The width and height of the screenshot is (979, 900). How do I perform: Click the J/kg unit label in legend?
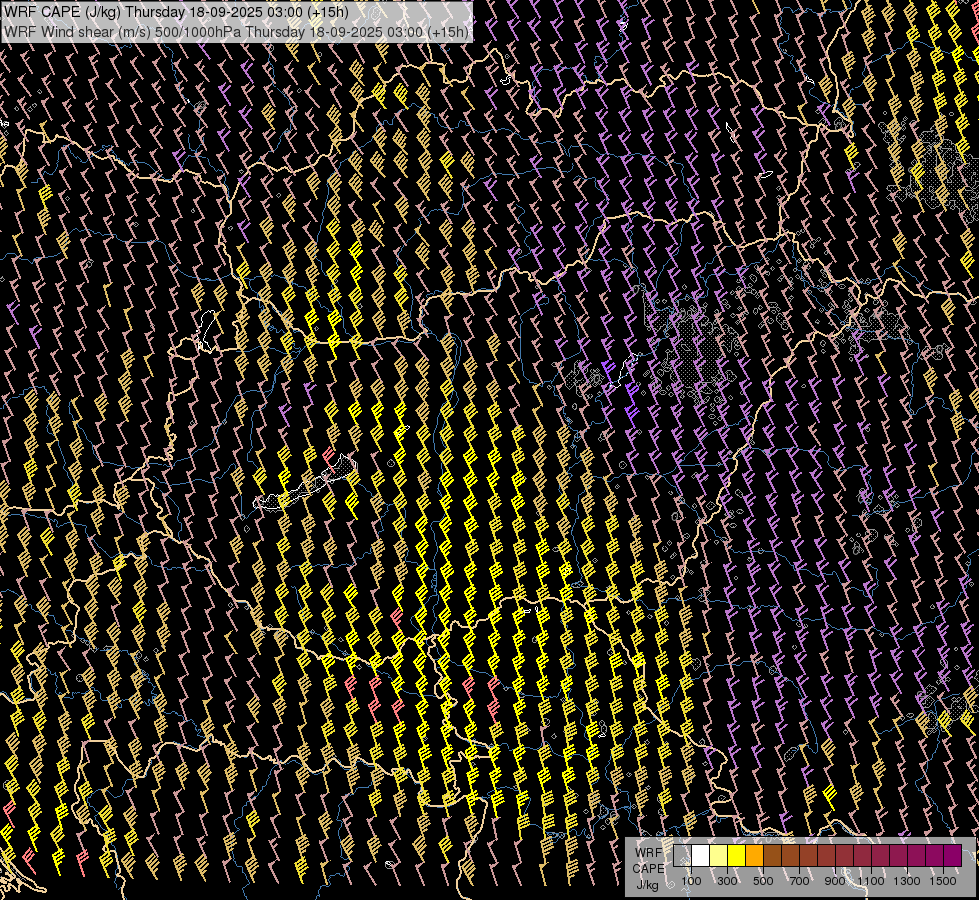[x=647, y=884]
